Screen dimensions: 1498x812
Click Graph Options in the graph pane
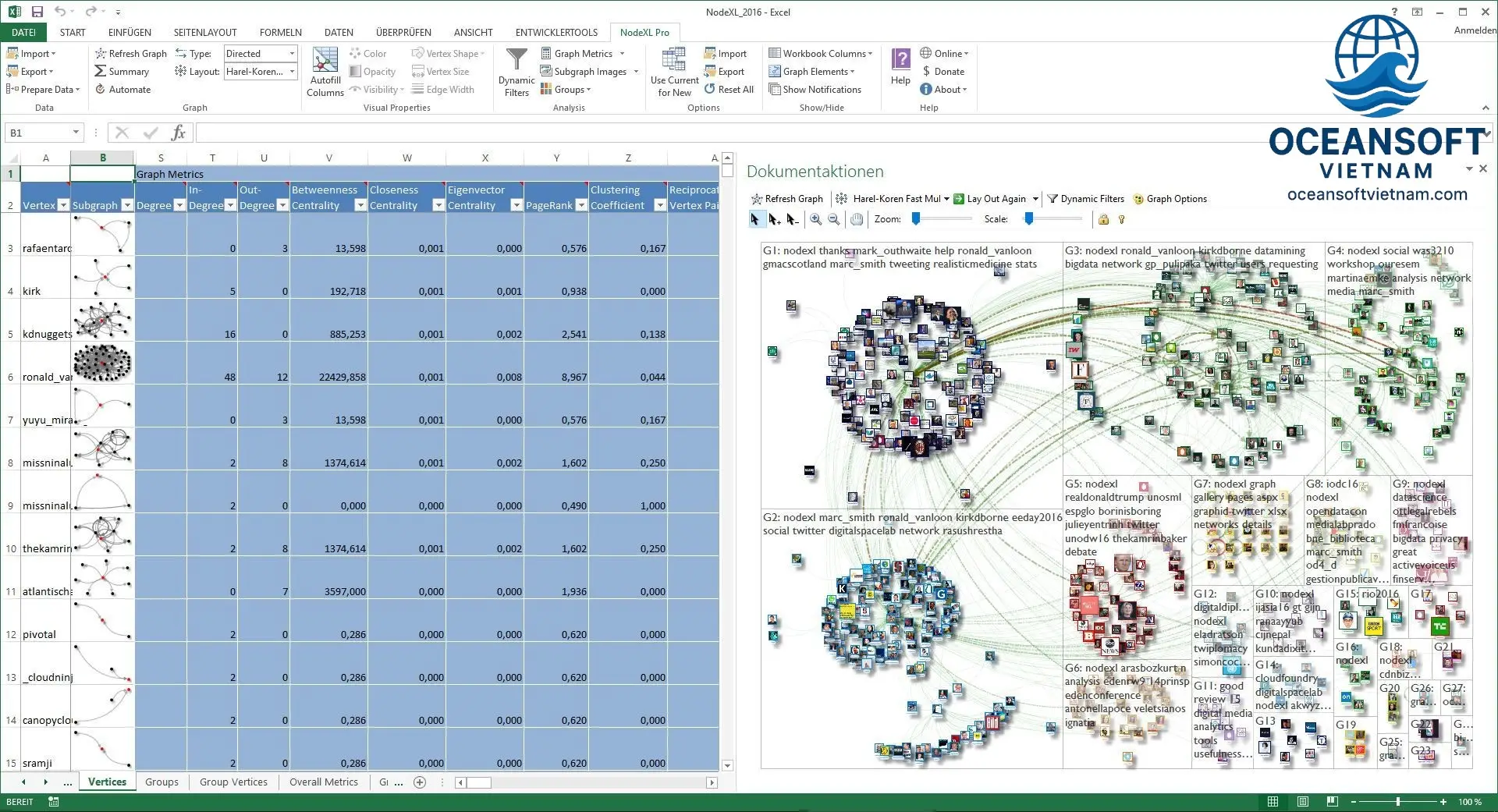1170,199
